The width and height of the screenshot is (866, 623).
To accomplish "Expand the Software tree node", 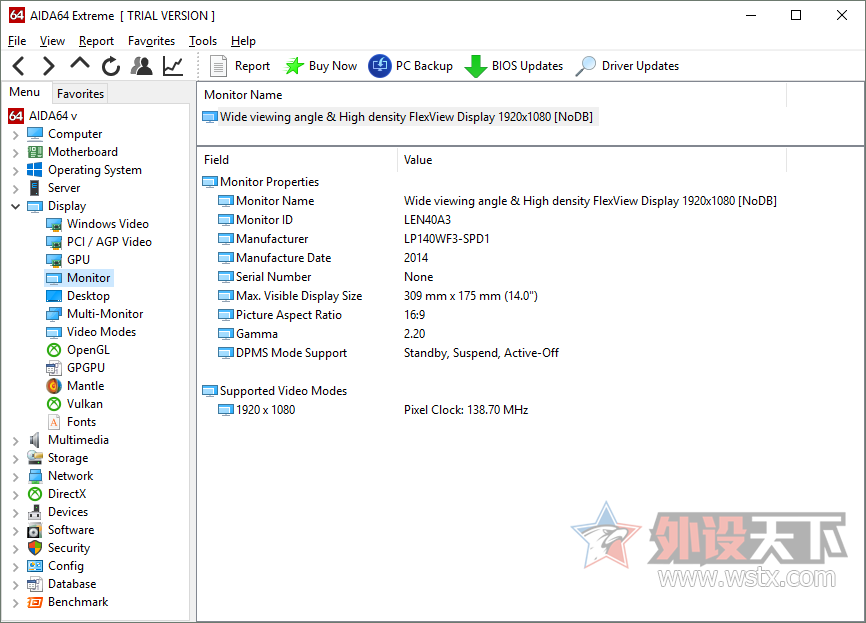I will (15, 530).
